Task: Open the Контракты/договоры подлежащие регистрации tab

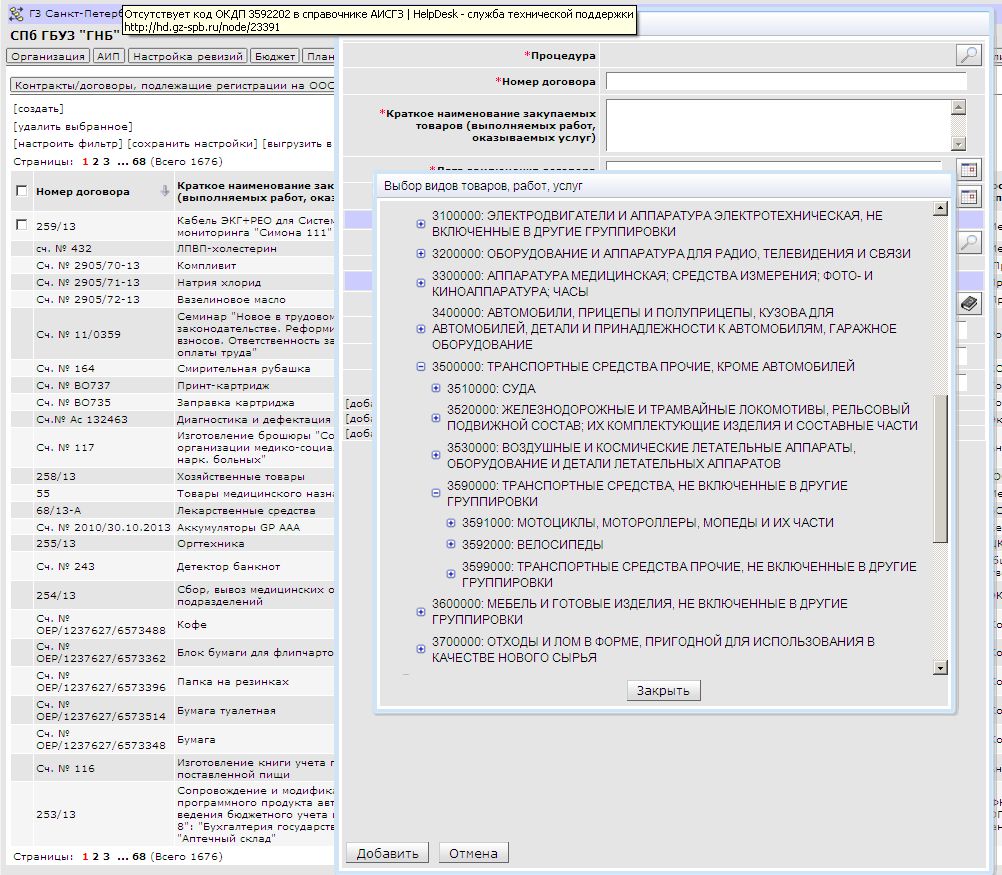Action: [173, 85]
